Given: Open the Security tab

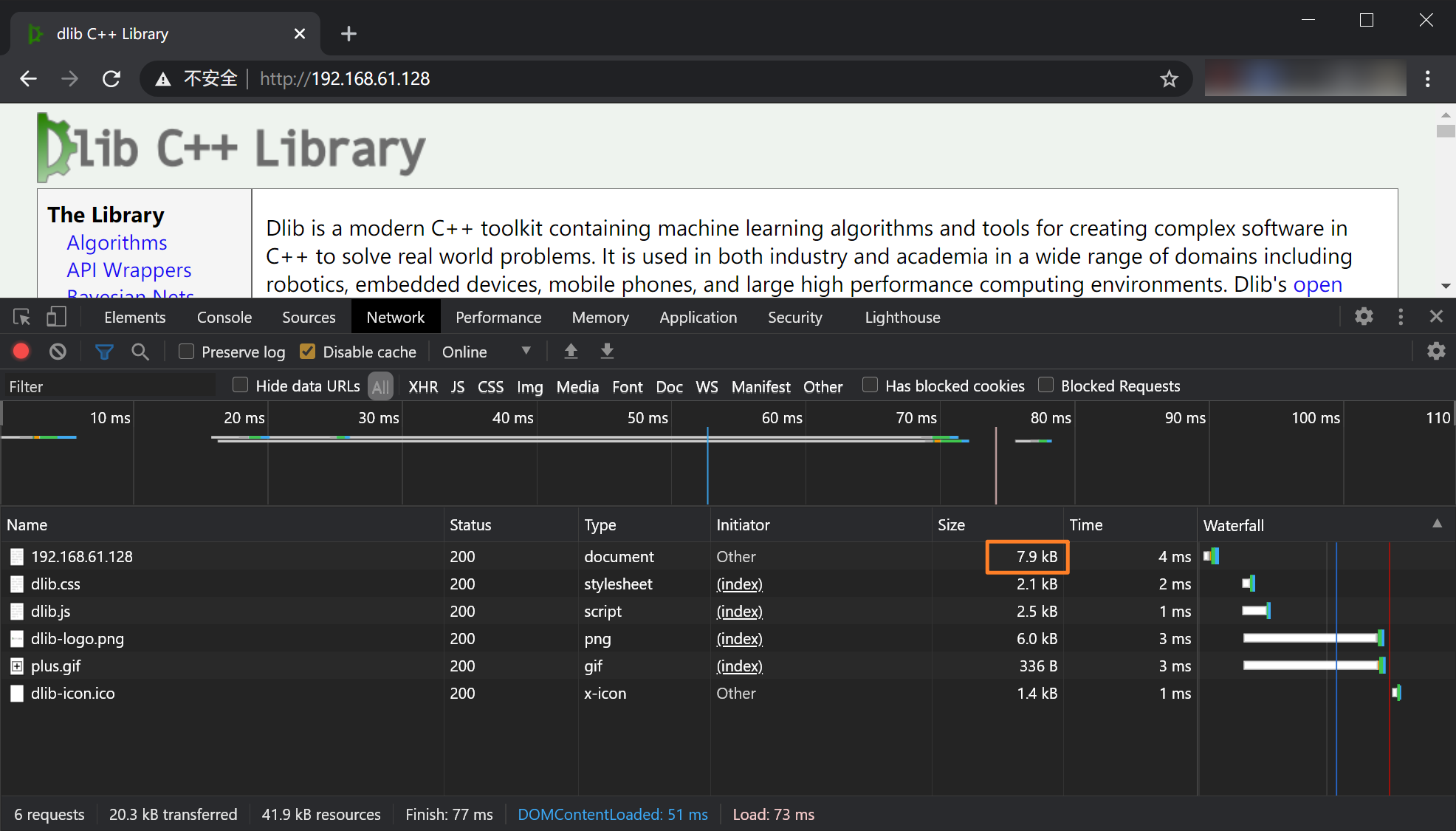Looking at the screenshot, I should point(794,318).
